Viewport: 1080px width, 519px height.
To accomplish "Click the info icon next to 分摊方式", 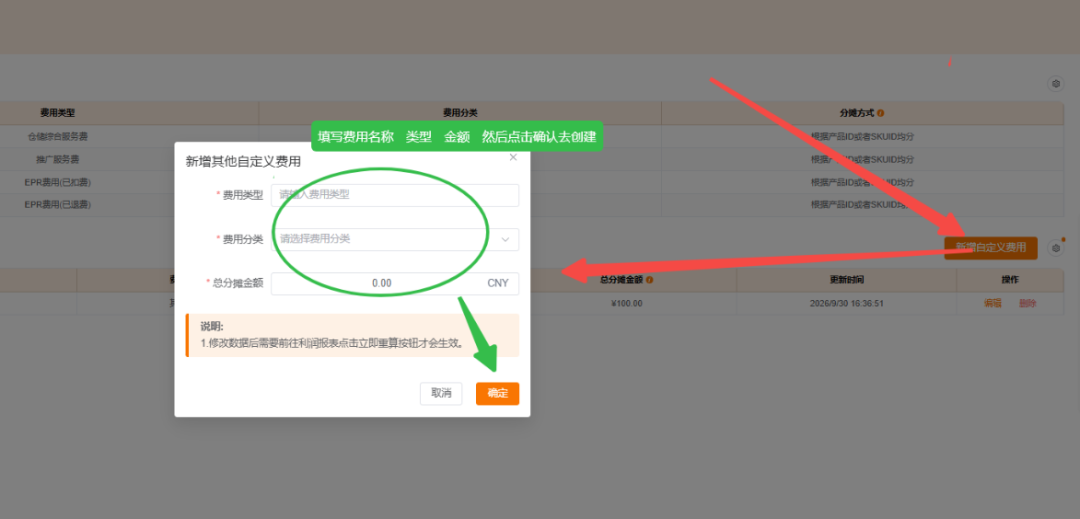I will click(881, 113).
